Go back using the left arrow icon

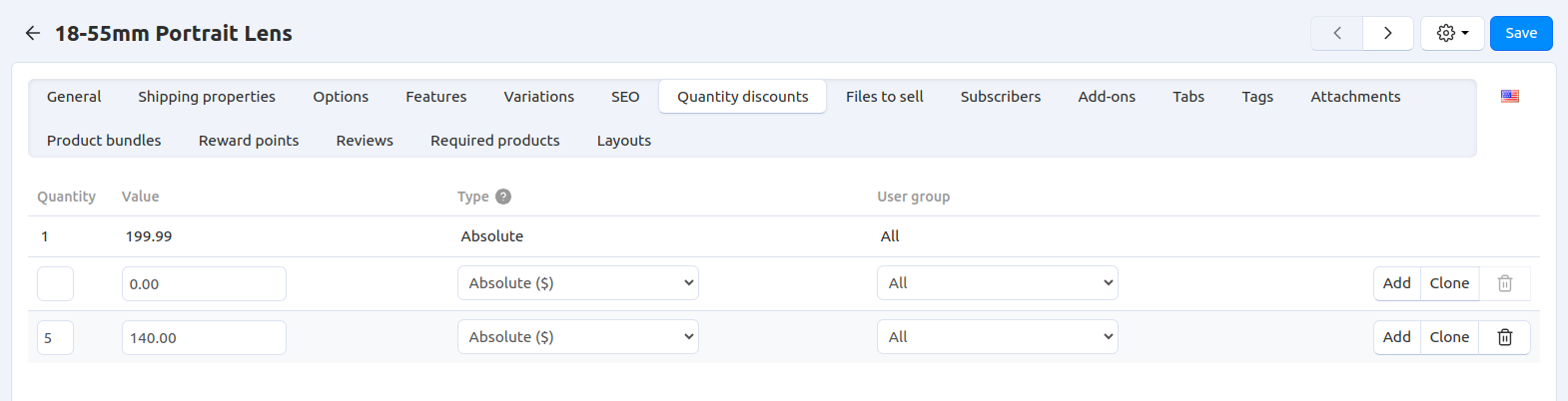tap(33, 33)
